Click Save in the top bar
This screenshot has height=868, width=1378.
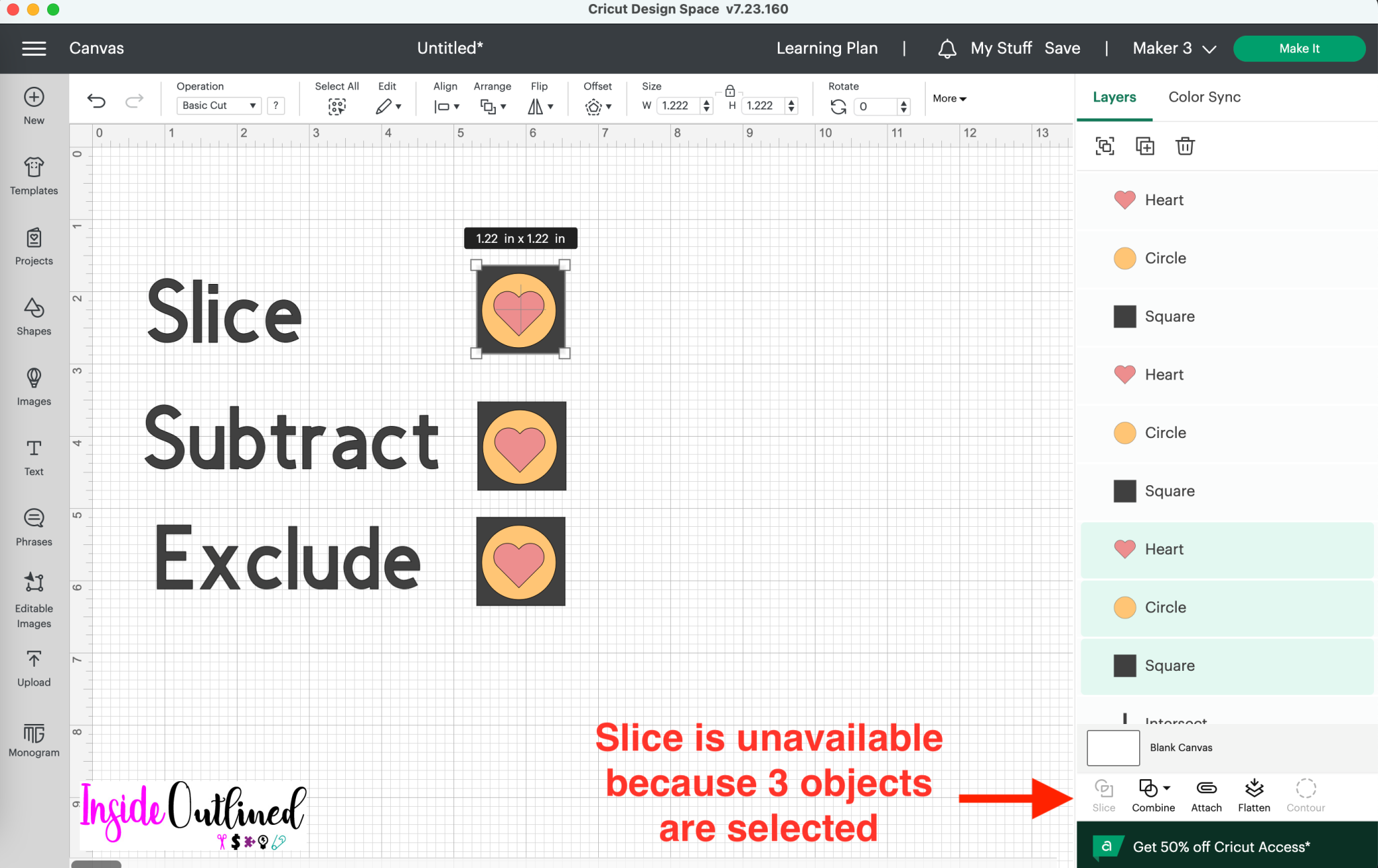(x=1062, y=48)
